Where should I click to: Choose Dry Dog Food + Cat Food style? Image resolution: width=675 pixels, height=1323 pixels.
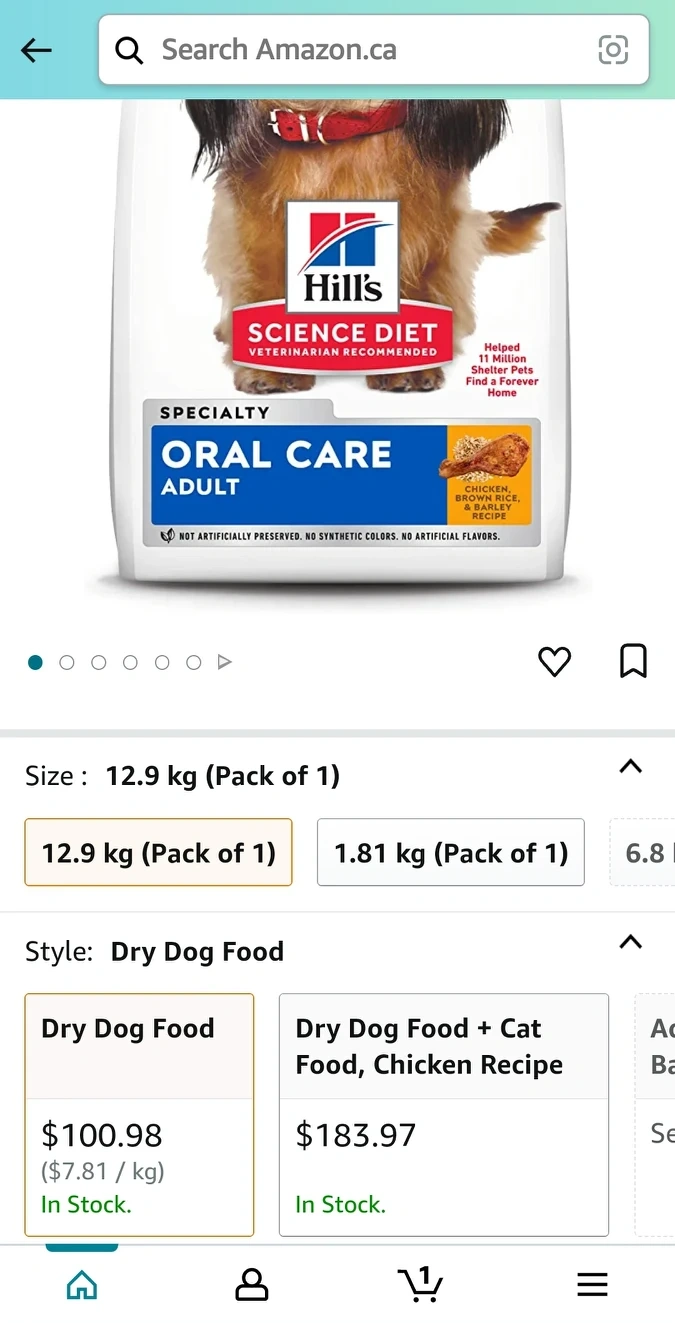[444, 1115]
